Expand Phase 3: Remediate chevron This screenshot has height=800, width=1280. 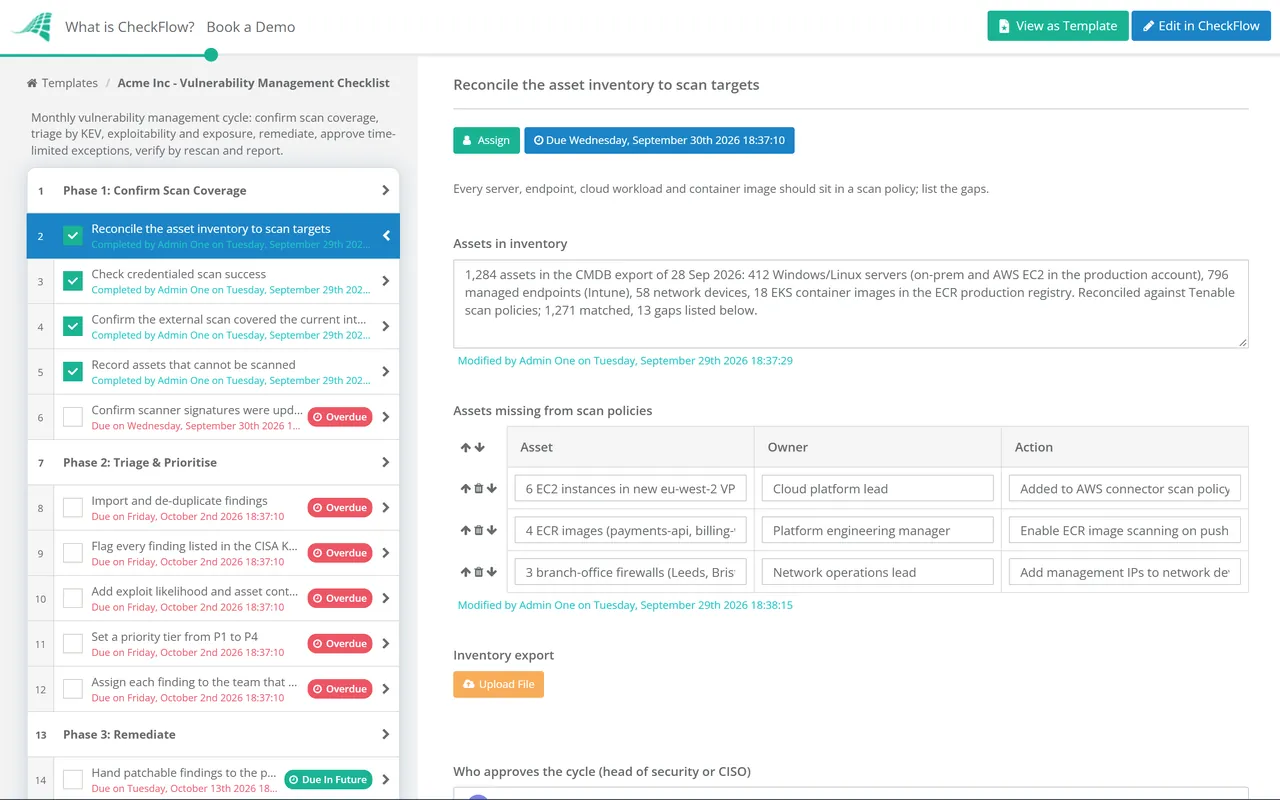click(x=386, y=734)
